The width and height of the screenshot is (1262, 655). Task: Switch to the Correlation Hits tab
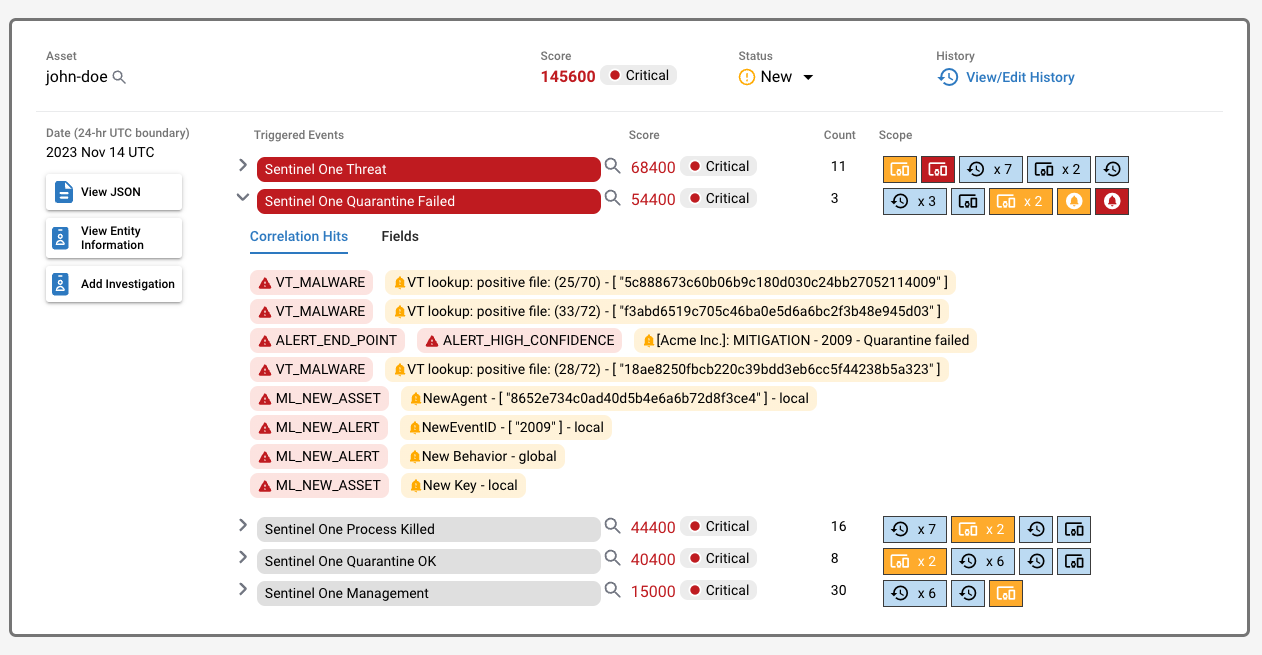(x=299, y=237)
